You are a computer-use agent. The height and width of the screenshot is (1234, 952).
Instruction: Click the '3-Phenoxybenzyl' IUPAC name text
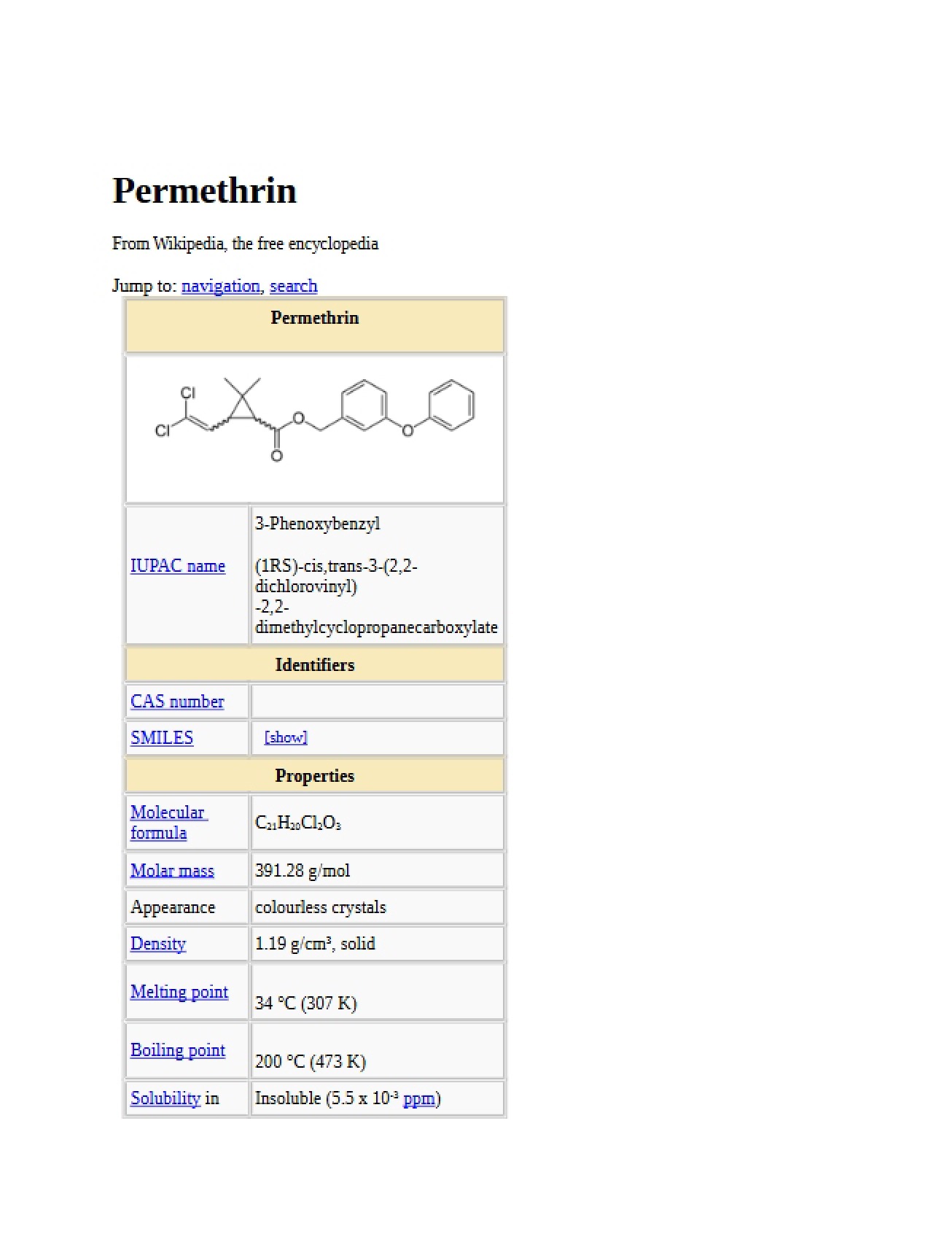[318, 524]
